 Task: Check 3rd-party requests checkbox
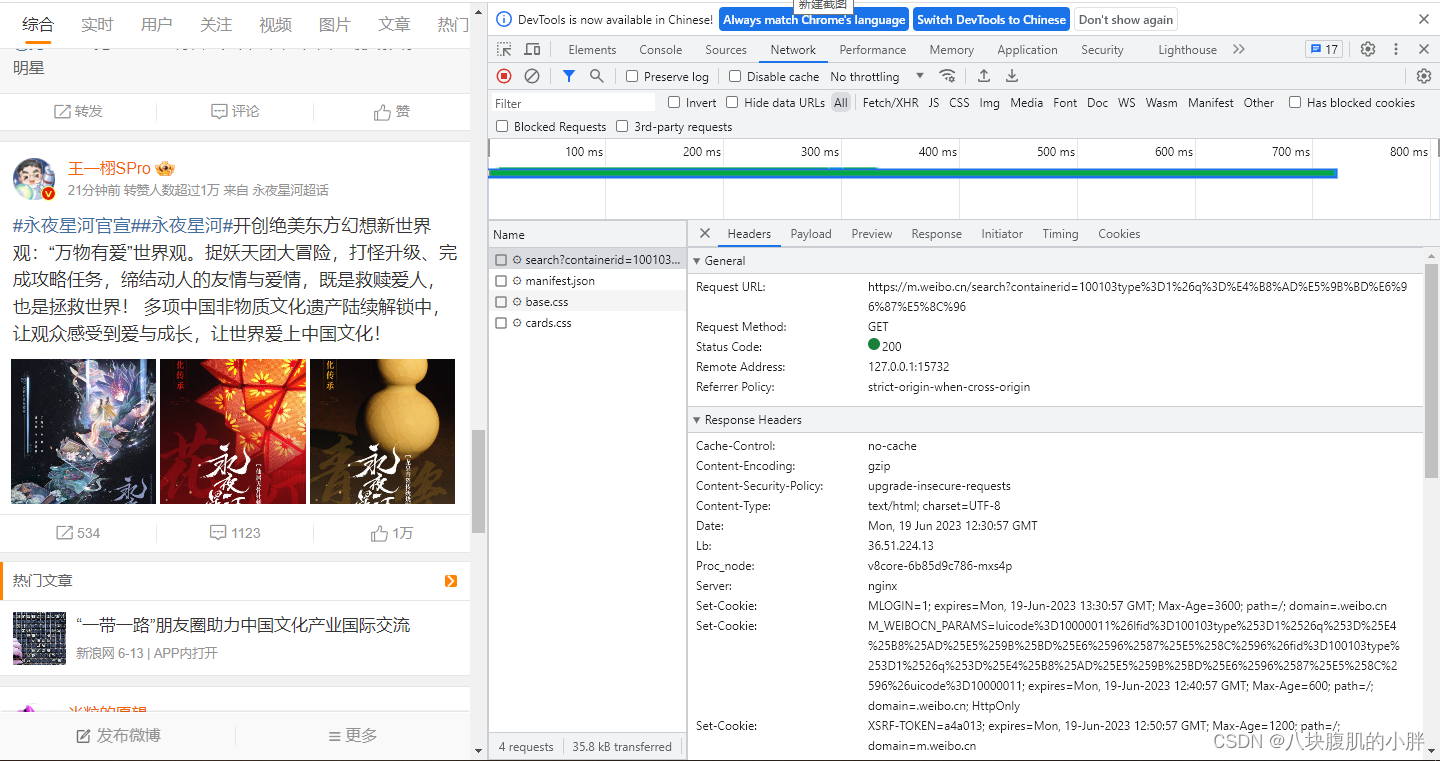622,126
